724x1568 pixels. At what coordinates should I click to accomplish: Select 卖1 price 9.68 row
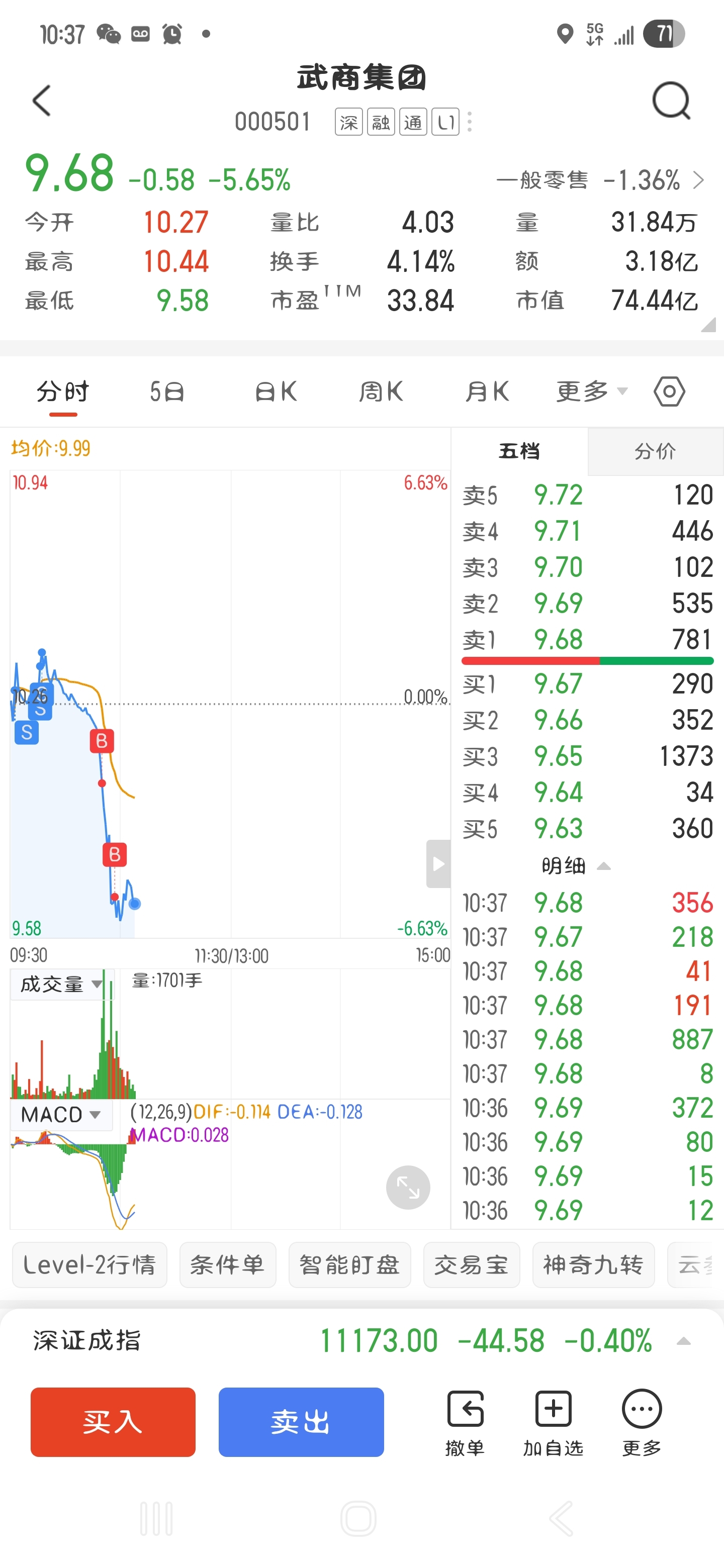coord(588,640)
